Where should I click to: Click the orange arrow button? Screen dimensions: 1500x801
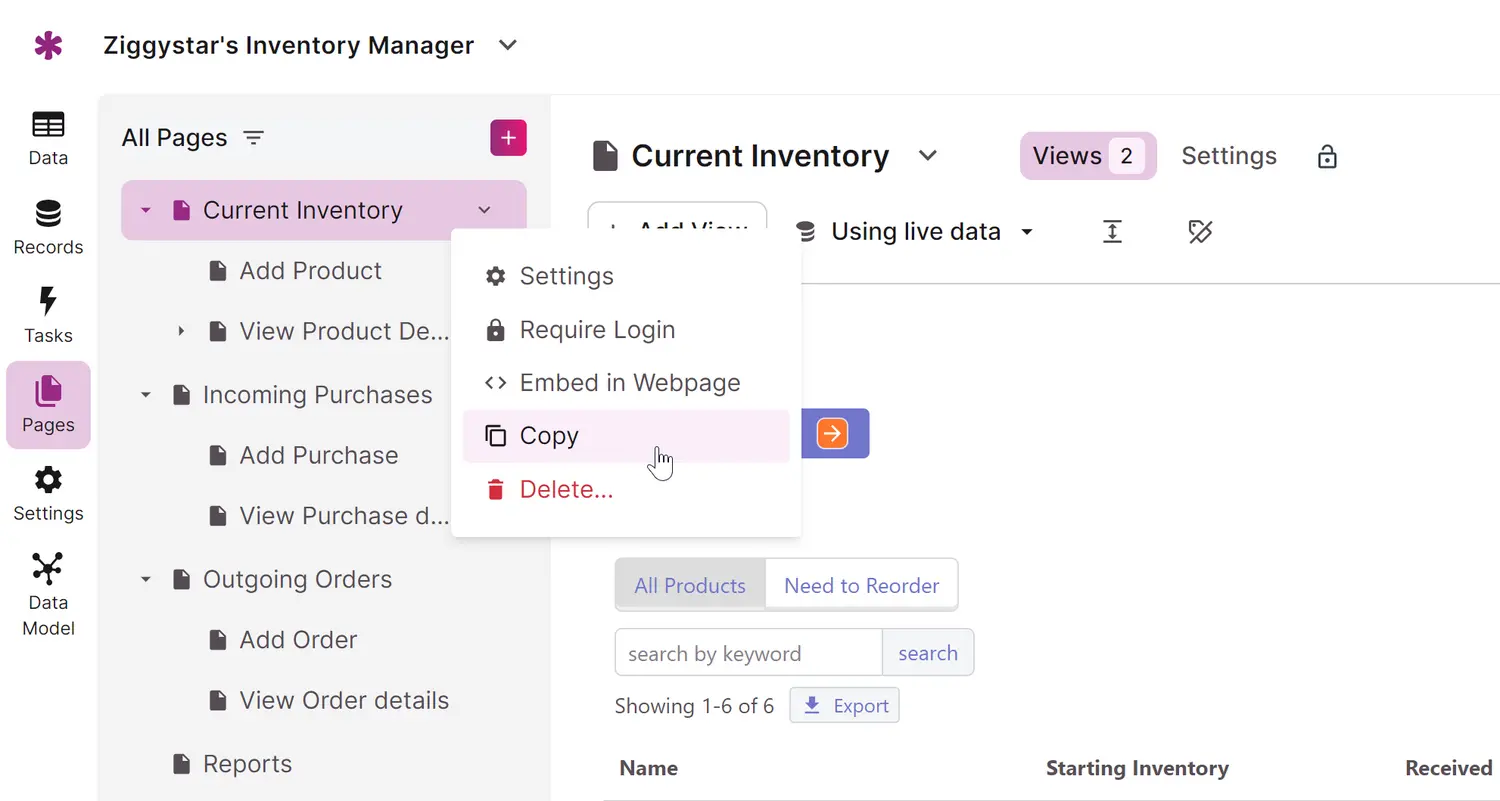[x=832, y=434]
